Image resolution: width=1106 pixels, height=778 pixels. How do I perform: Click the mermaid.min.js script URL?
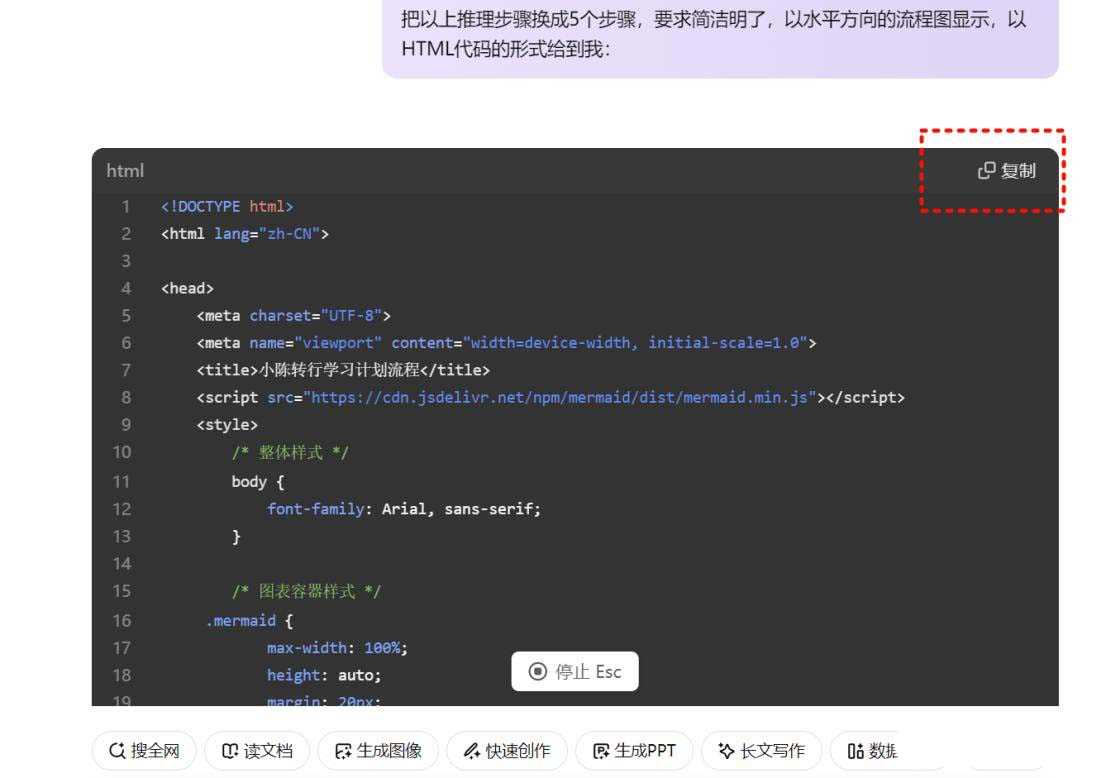(564, 398)
